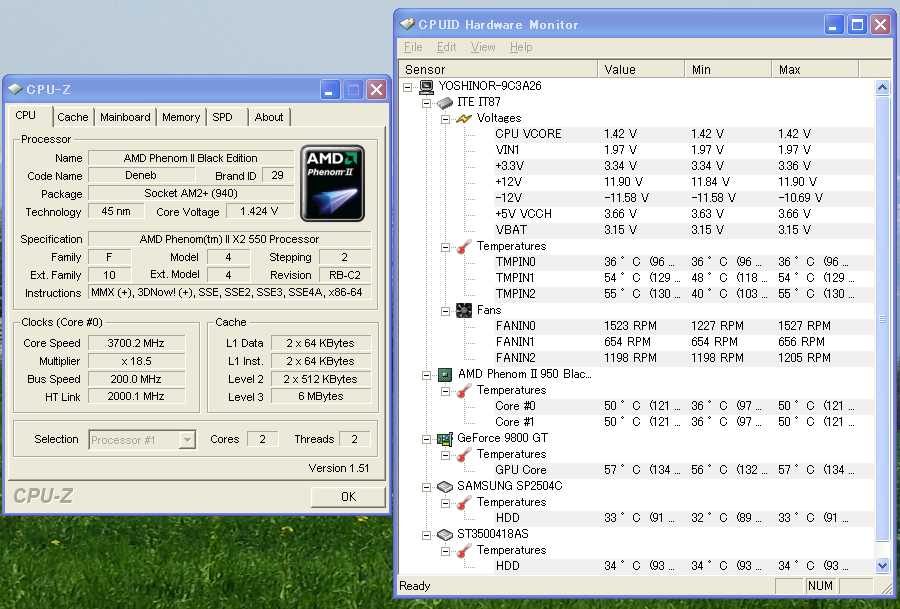The image size is (900, 609).
Task: Select the GPU Core temperature row
Action: point(683,470)
